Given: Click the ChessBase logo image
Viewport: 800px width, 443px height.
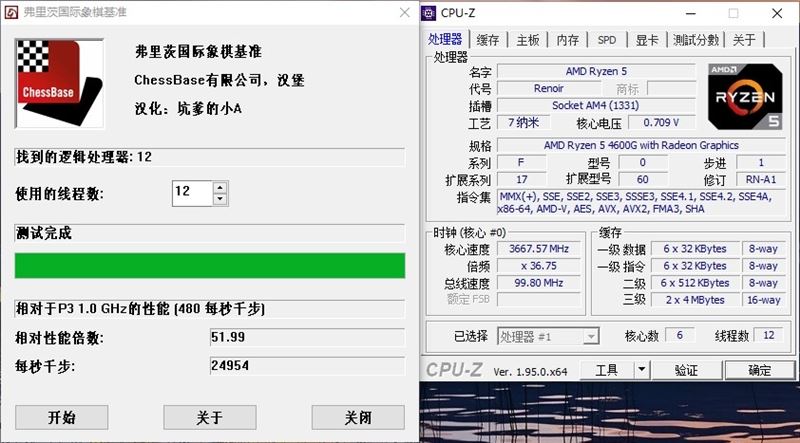Looking at the screenshot, I should (x=60, y=83).
